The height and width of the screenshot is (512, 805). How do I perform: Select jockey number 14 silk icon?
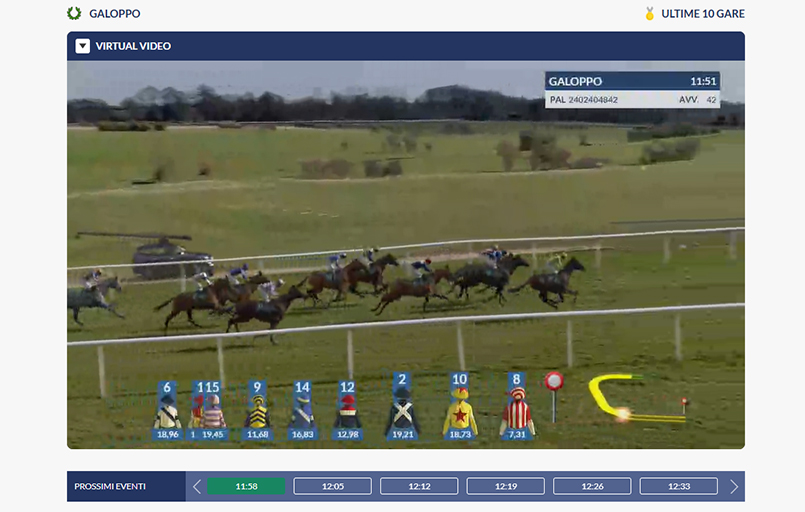(x=302, y=411)
